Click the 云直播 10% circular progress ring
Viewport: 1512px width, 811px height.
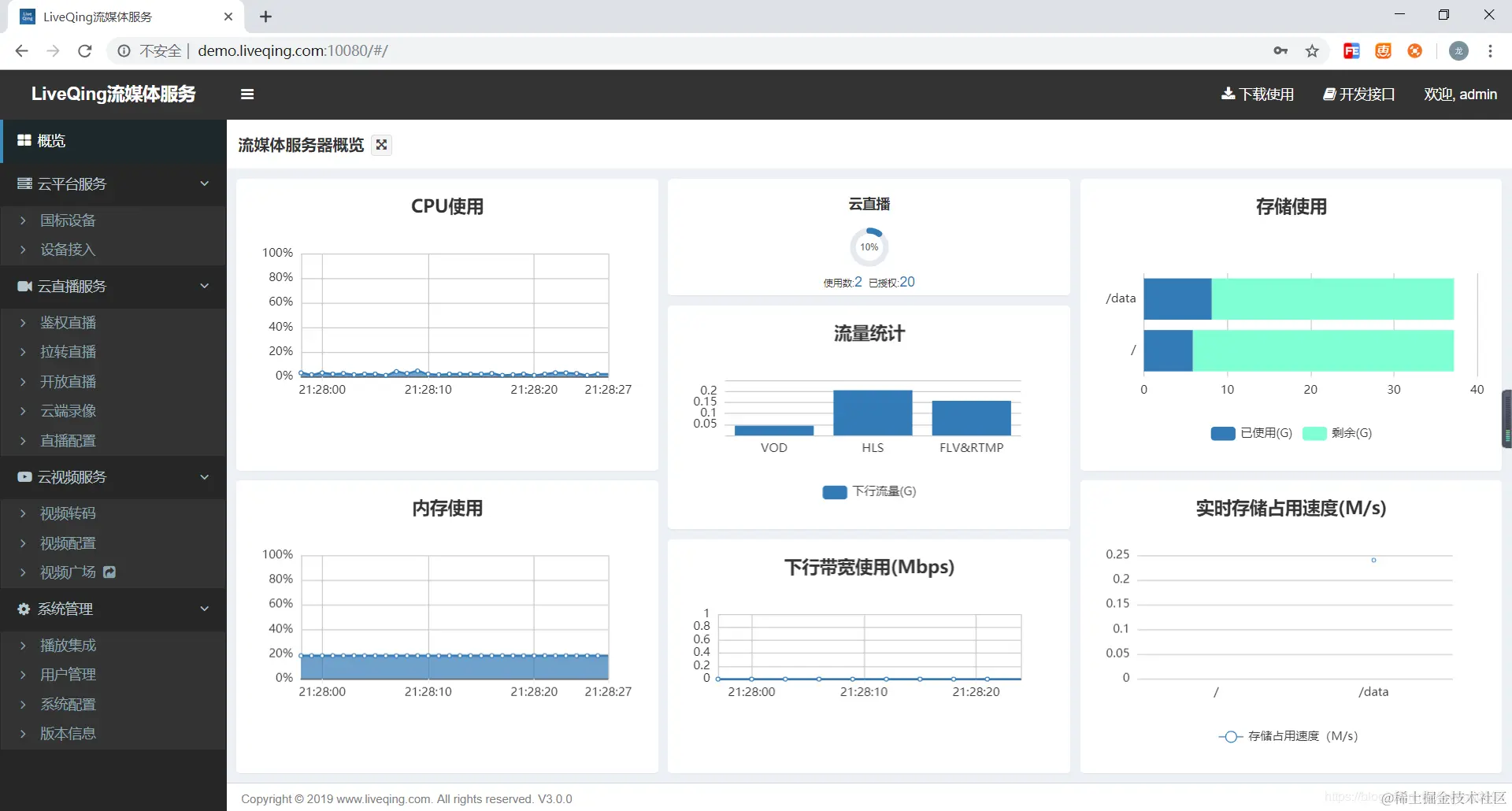tap(869, 247)
